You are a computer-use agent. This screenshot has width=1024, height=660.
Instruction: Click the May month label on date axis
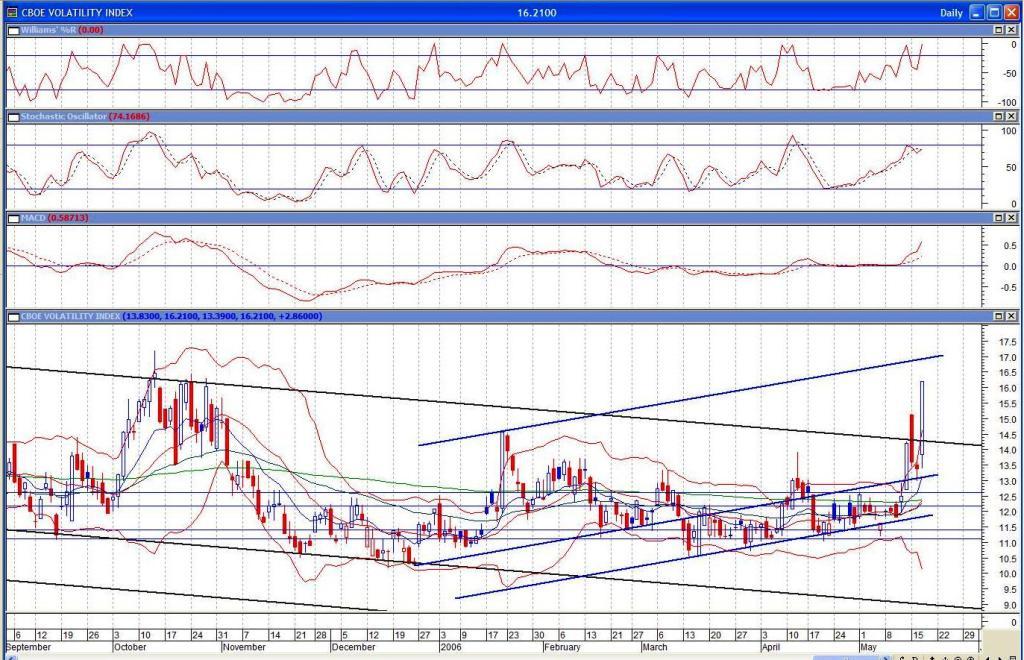pyautogui.click(x=868, y=648)
